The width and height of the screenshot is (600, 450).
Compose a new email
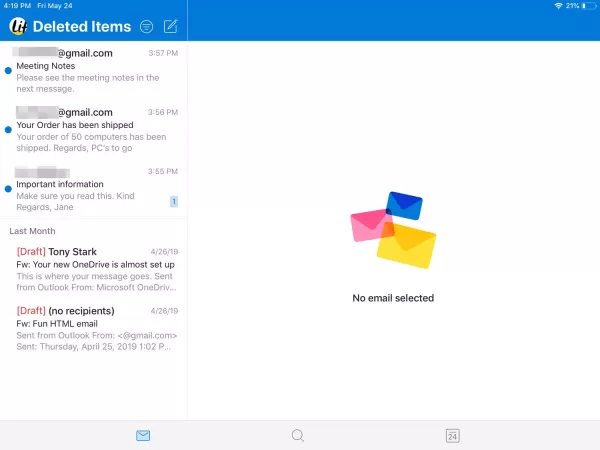[x=171, y=26]
